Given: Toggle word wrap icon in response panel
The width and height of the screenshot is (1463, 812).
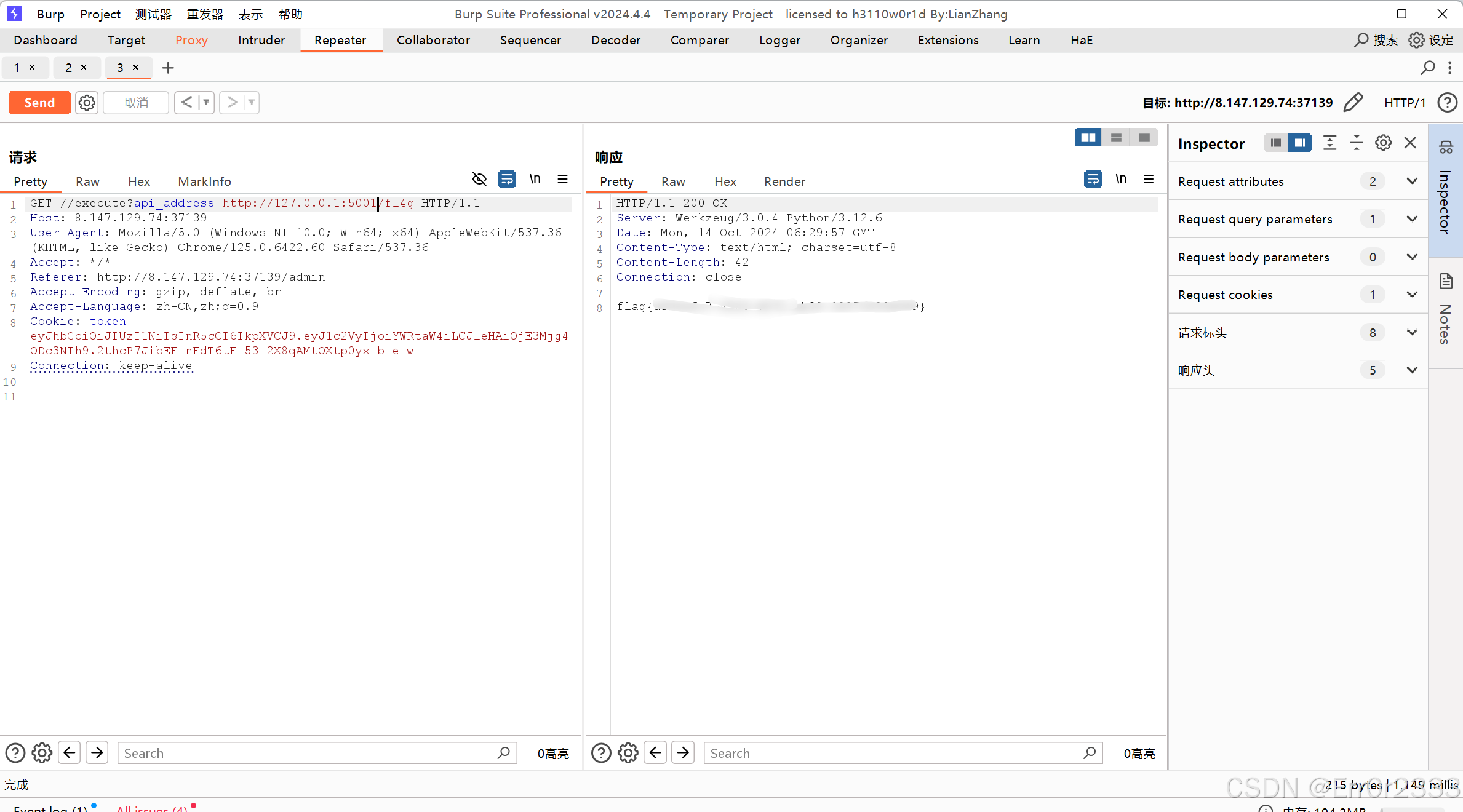Looking at the screenshot, I should 1093,179.
